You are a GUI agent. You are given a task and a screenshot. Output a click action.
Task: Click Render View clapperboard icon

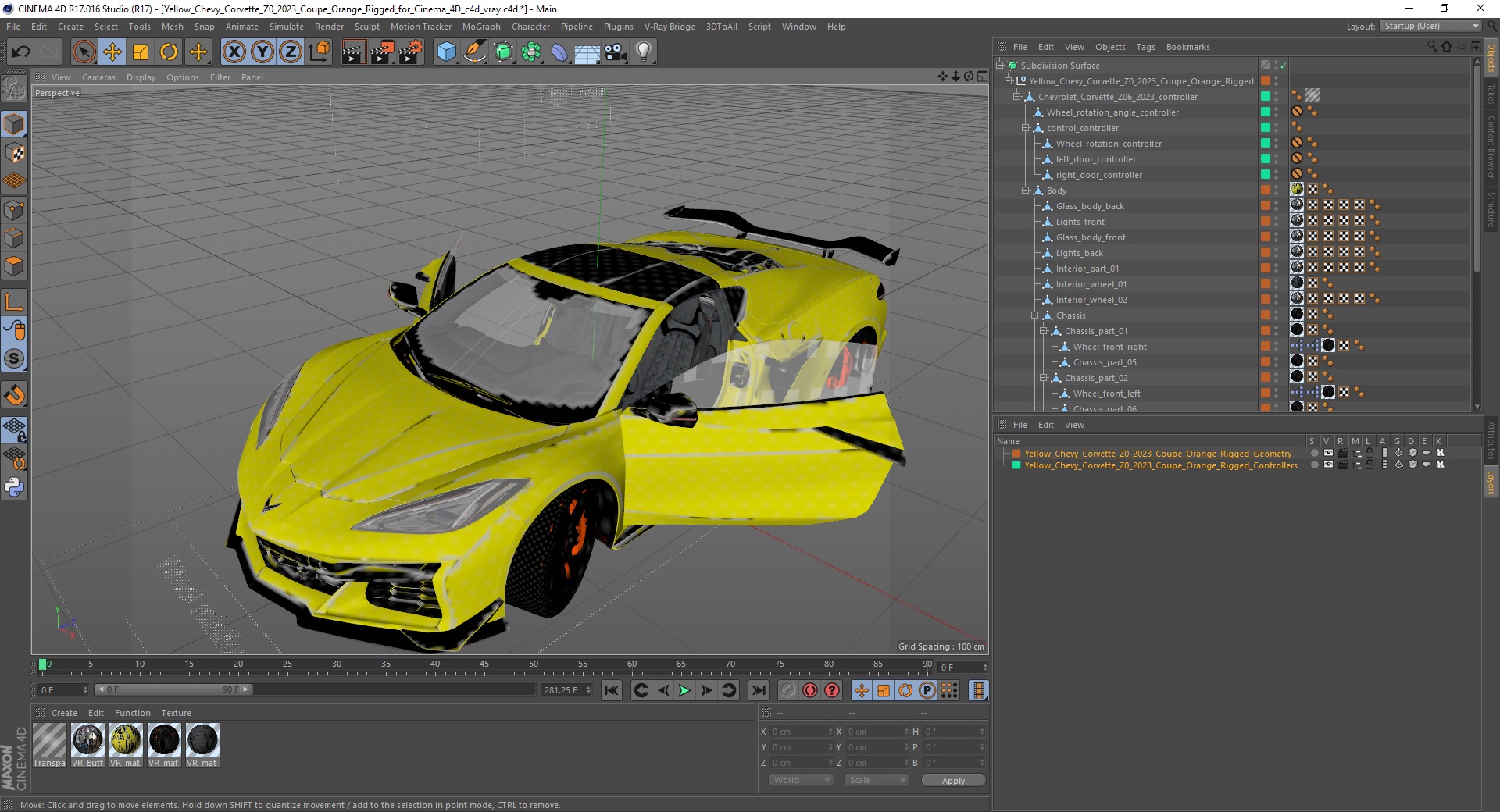353,52
